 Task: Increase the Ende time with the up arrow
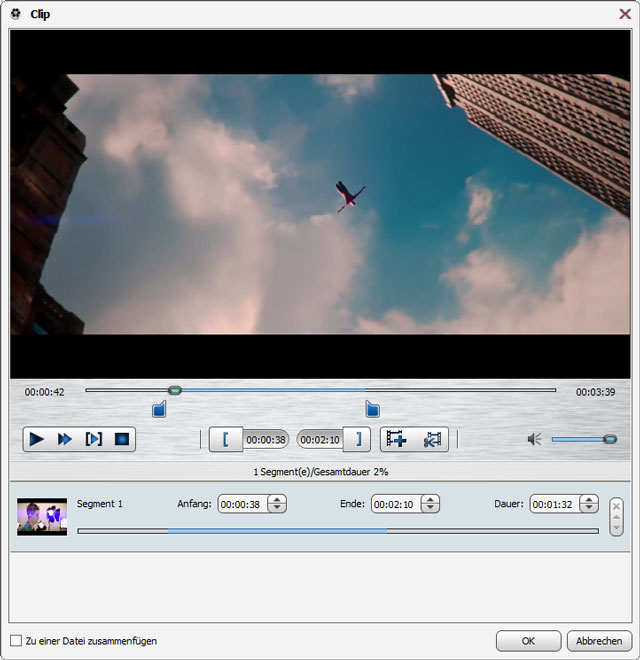[430, 500]
